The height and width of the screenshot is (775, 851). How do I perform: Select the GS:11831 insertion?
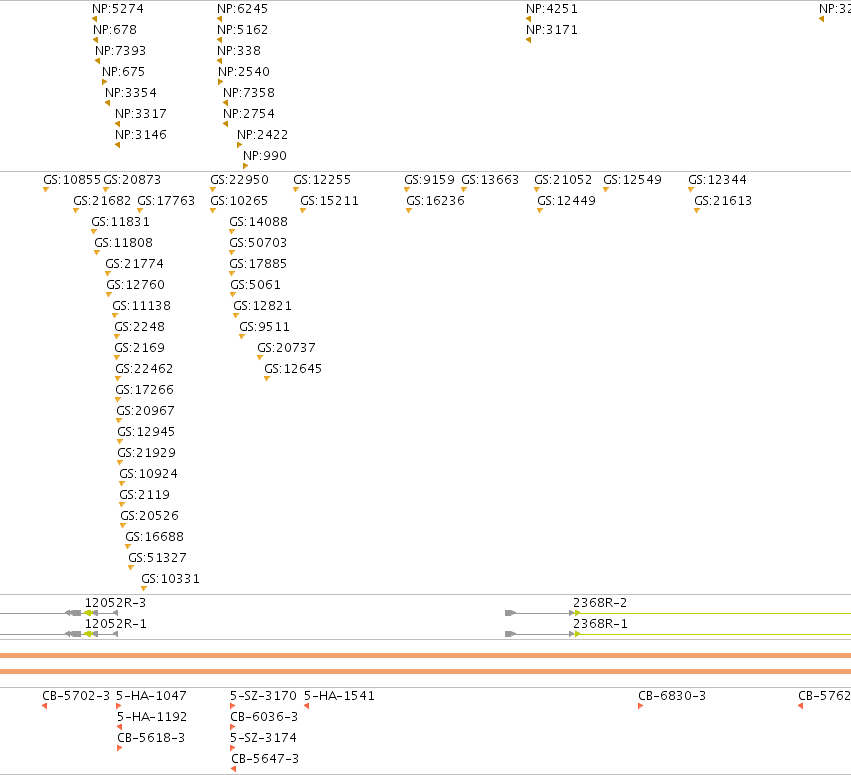(x=120, y=222)
